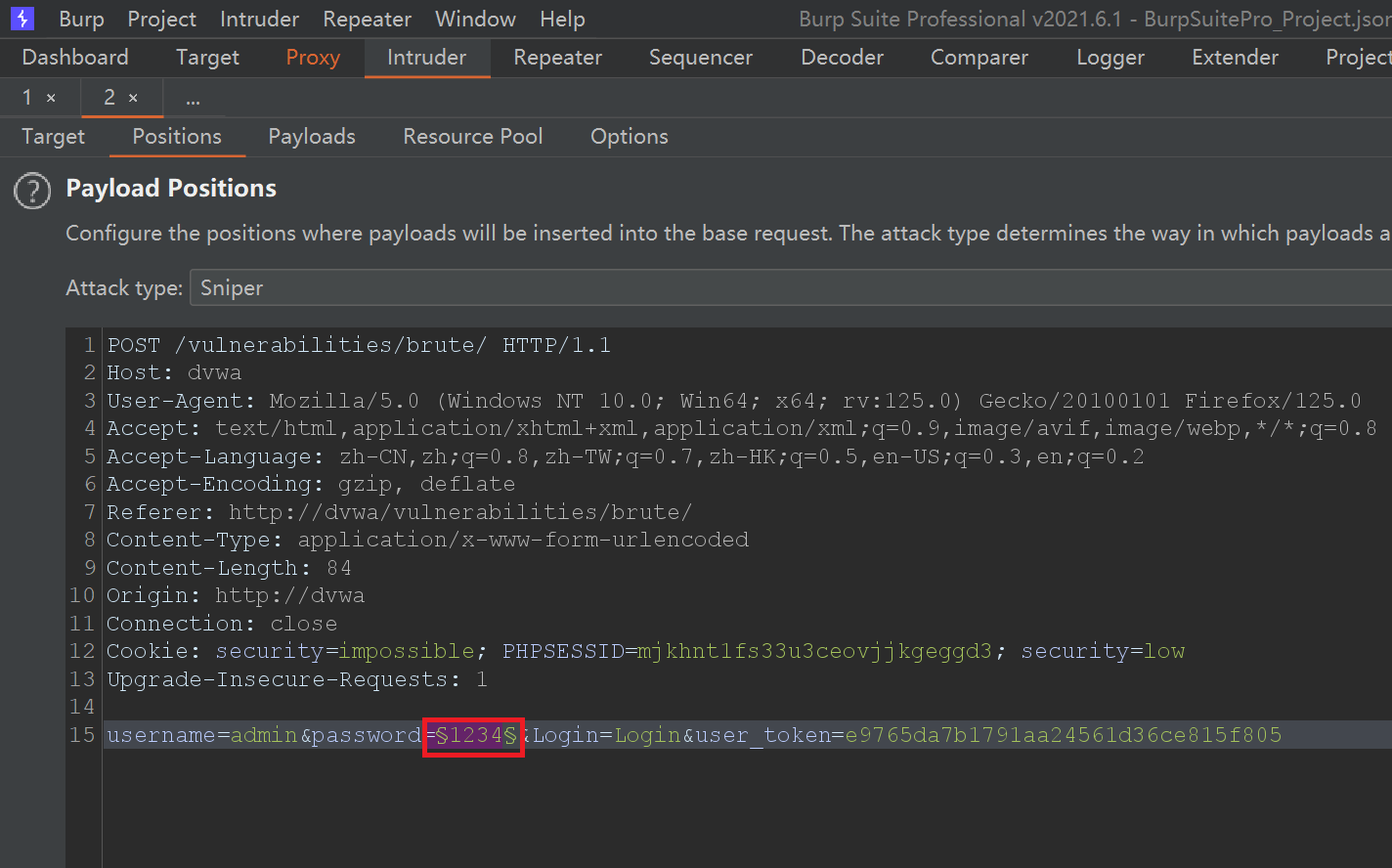Click the Accept header starting with text/html
This screenshot has width=1392, height=868.
(742, 428)
